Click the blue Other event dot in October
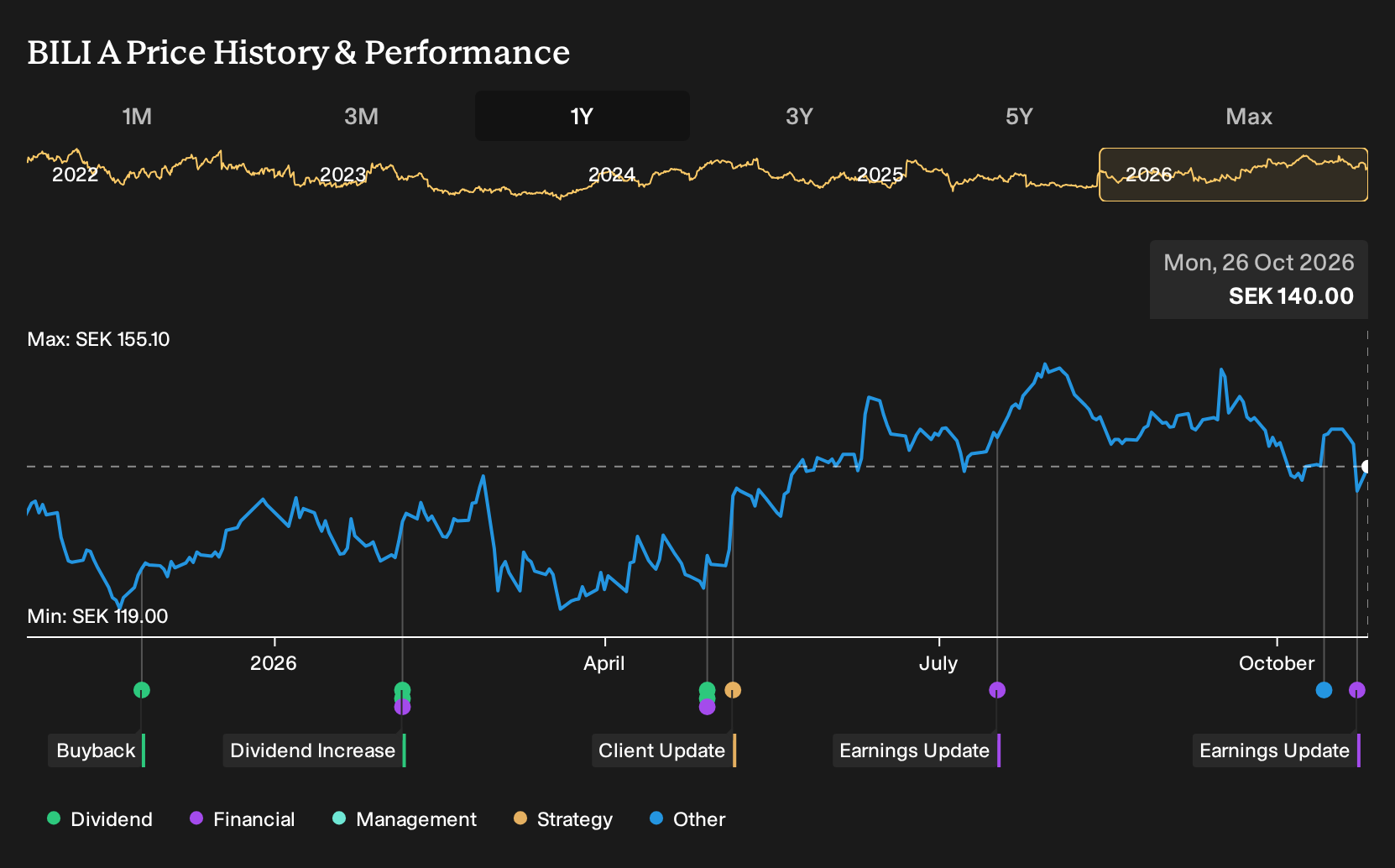 tap(1324, 690)
